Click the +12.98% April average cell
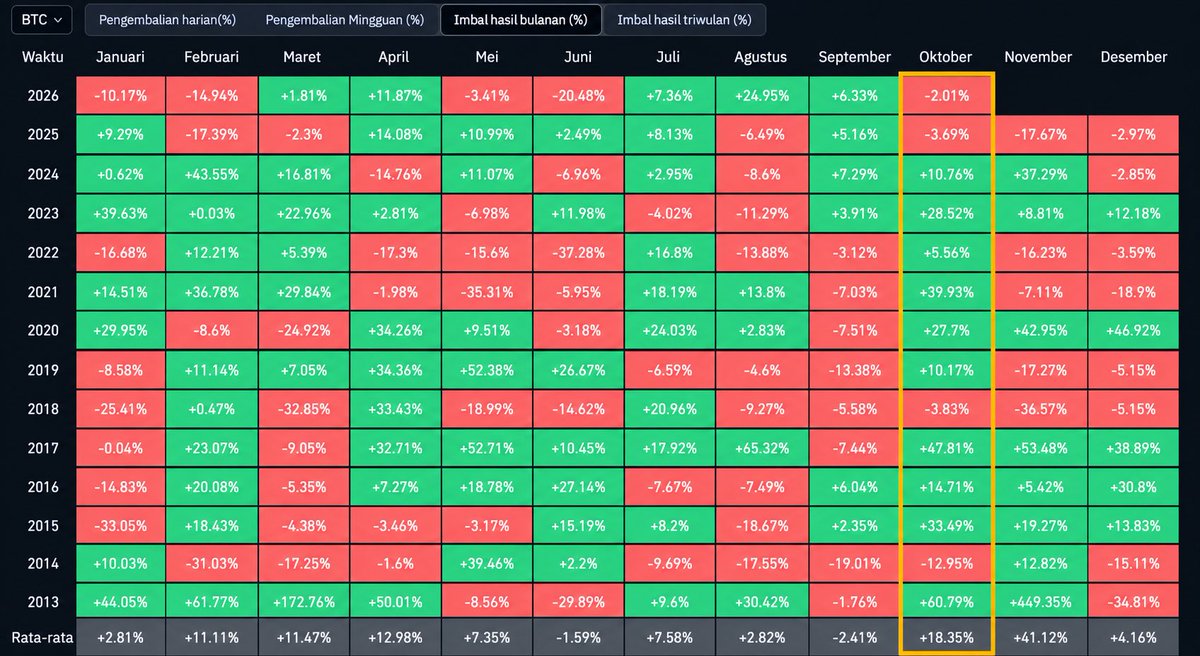1200x656 pixels. coord(393,637)
